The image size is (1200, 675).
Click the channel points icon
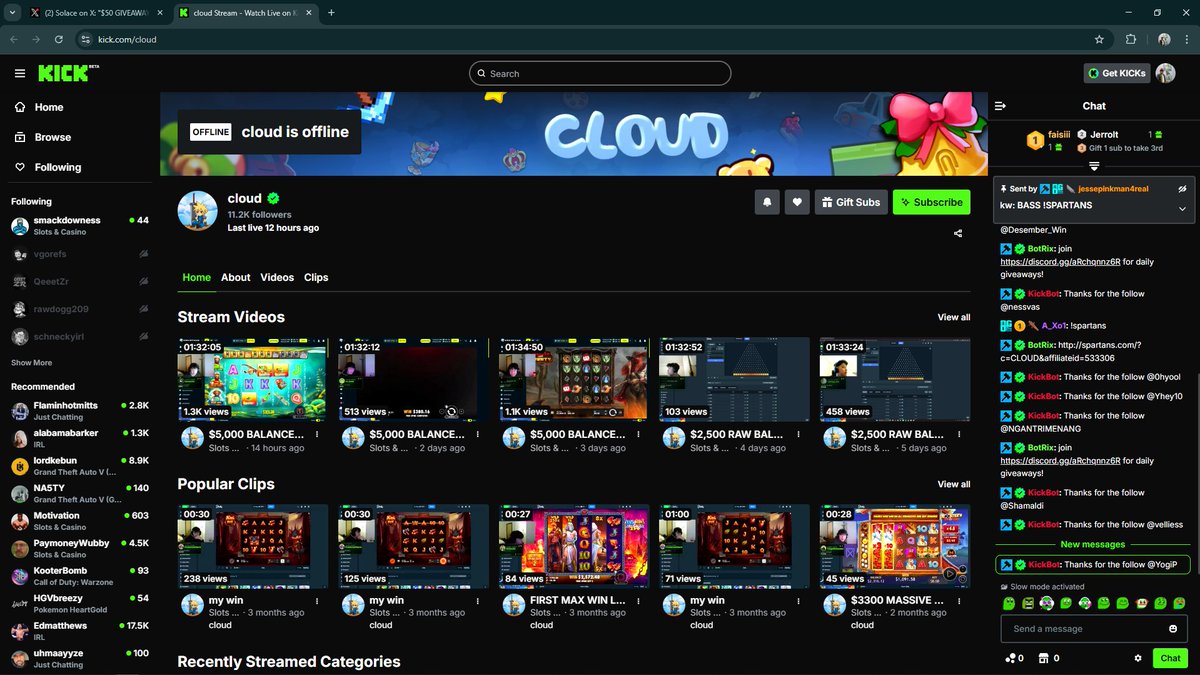pos(1013,658)
